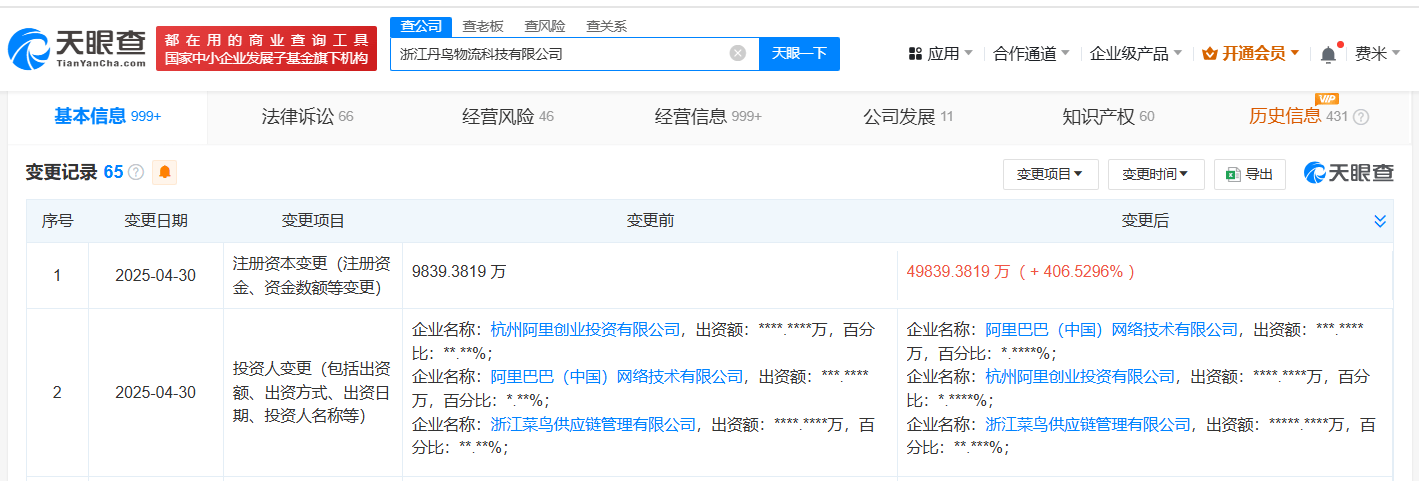This screenshot has height=481, width=1419.
Task: Click orange alert bell beside 变更记录
Action: pos(165,173)
